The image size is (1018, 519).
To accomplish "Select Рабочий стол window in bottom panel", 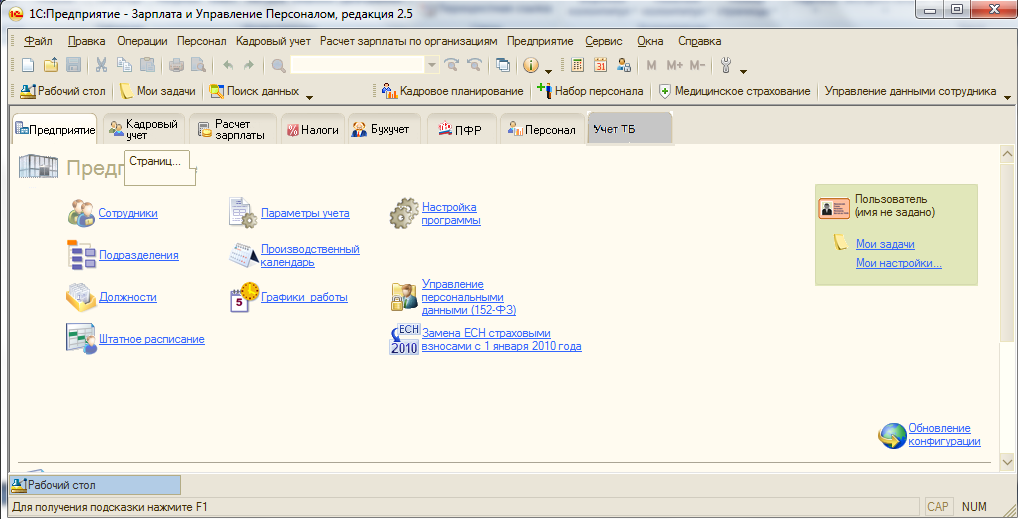I will click(95, 485).
